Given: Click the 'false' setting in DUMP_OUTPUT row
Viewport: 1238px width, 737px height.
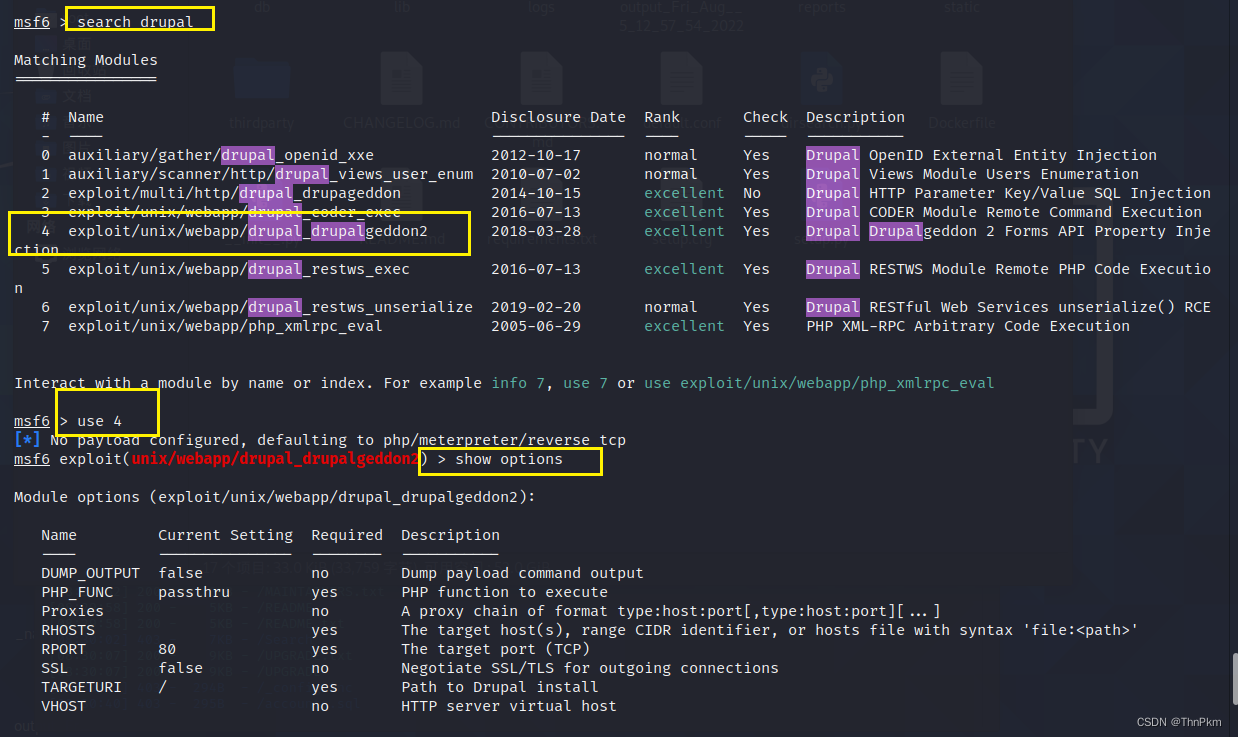Looking at the screenshot, I should click(180, 573).
